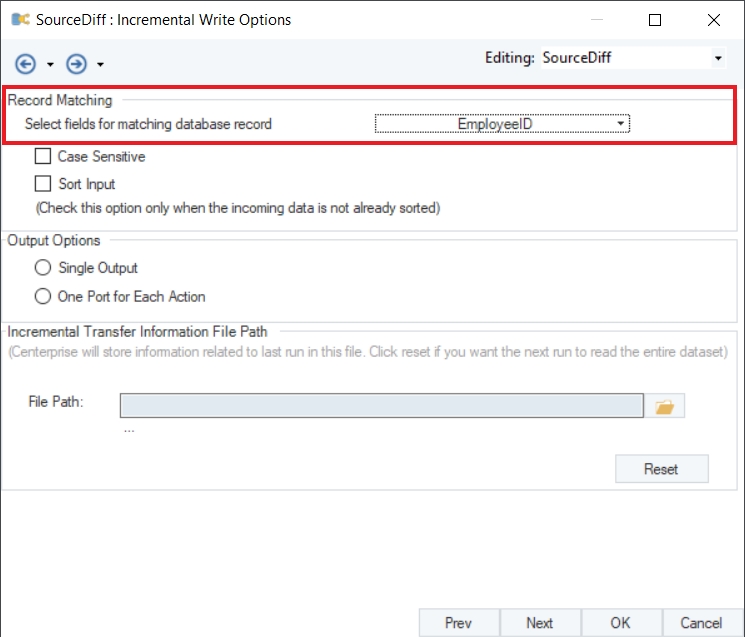745x637 pixels.
Task: Enable the Case Sensitive checkbox
Action: [43, 157]
